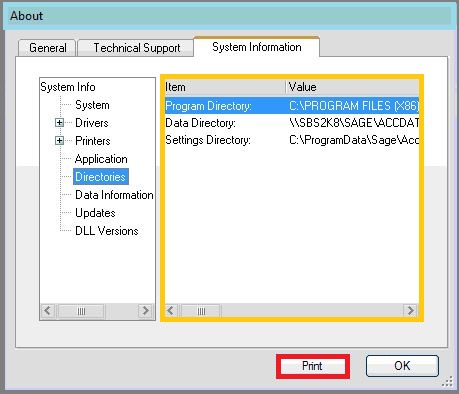Select the System Information tab
Viewport: 459px width, 394px height.
pos(257,47)
